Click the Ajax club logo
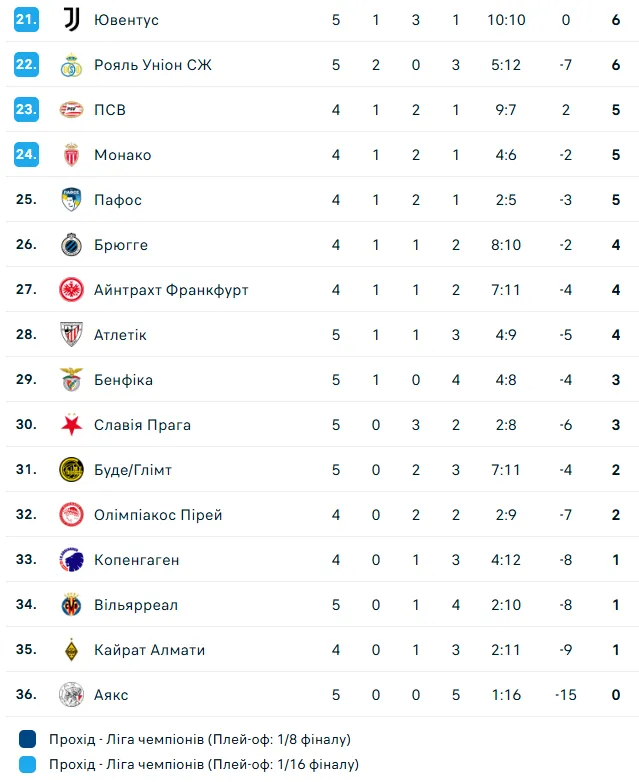 pyautogui.click(x=71, y=695)
